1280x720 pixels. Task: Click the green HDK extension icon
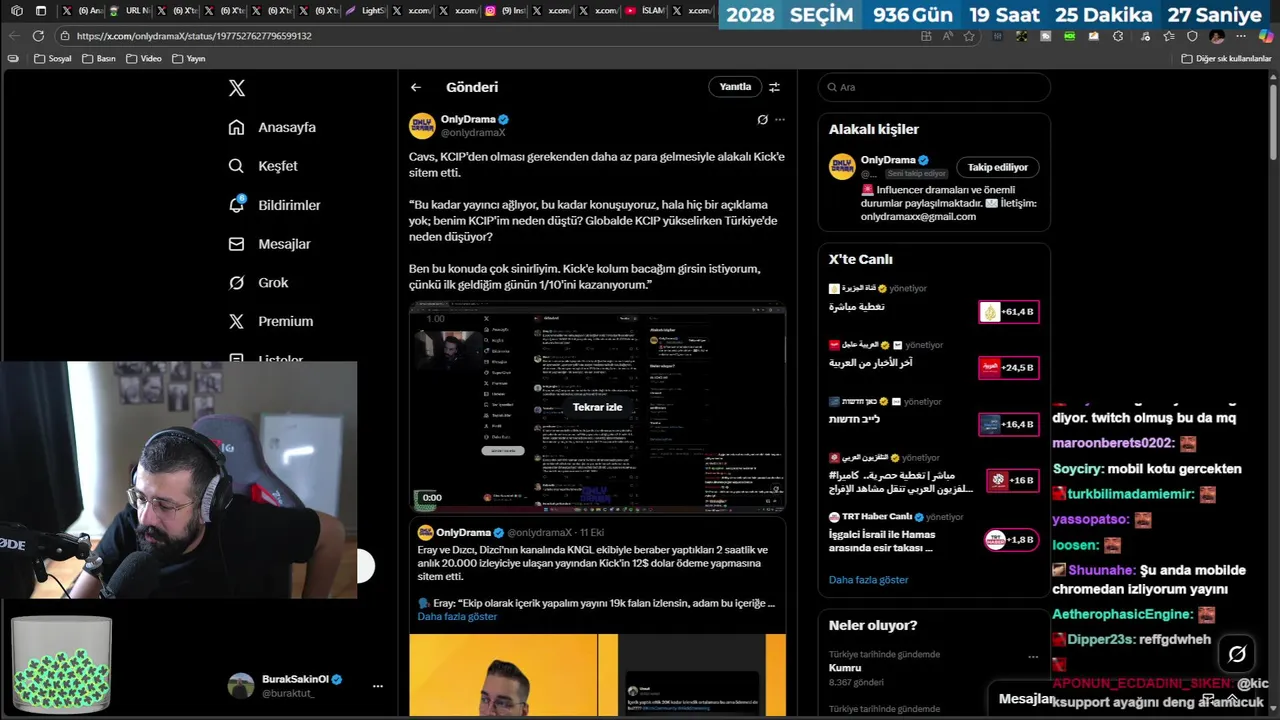coord(1070,36)
